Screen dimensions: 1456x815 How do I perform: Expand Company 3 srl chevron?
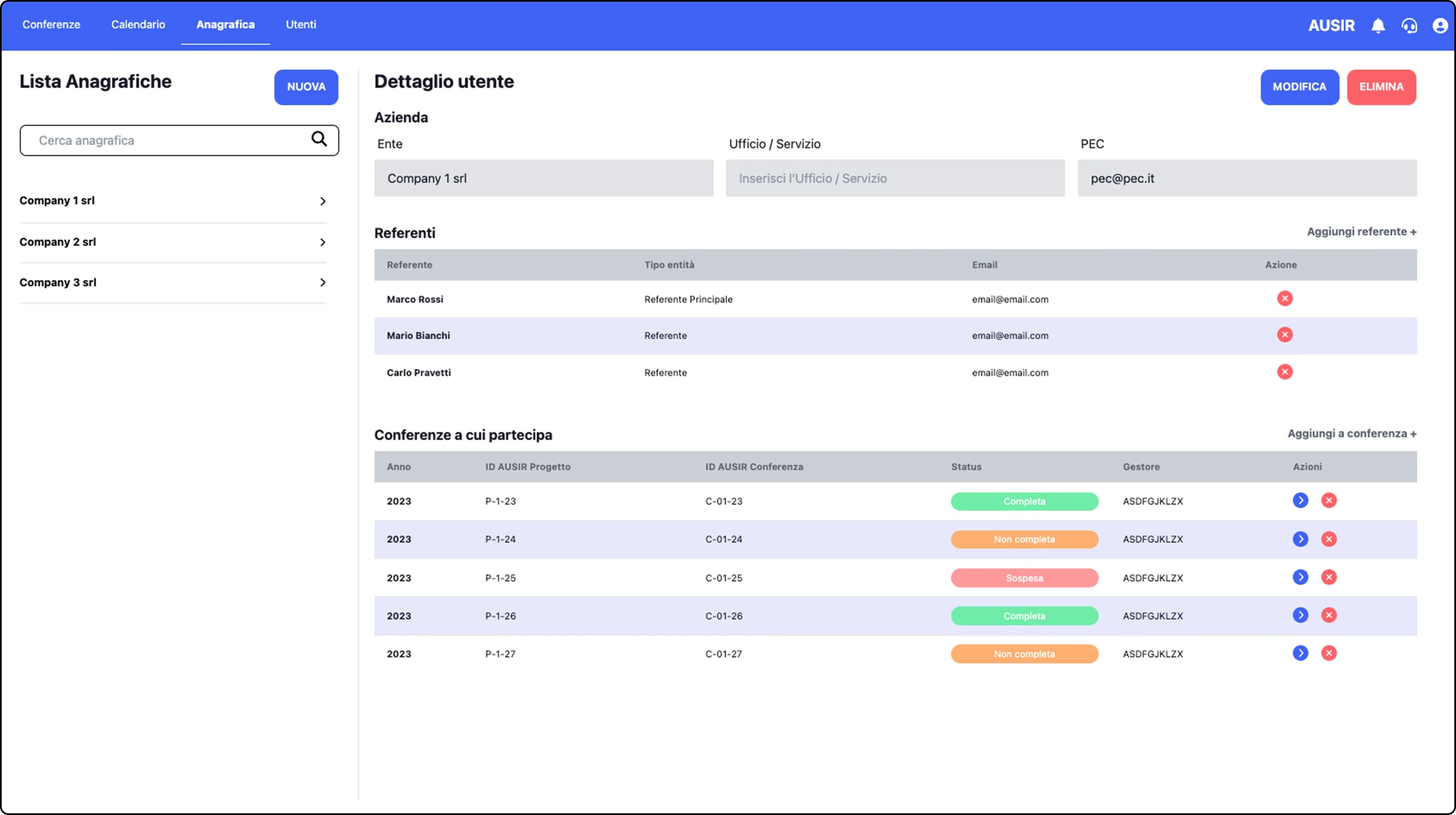(x=323, y=283)
